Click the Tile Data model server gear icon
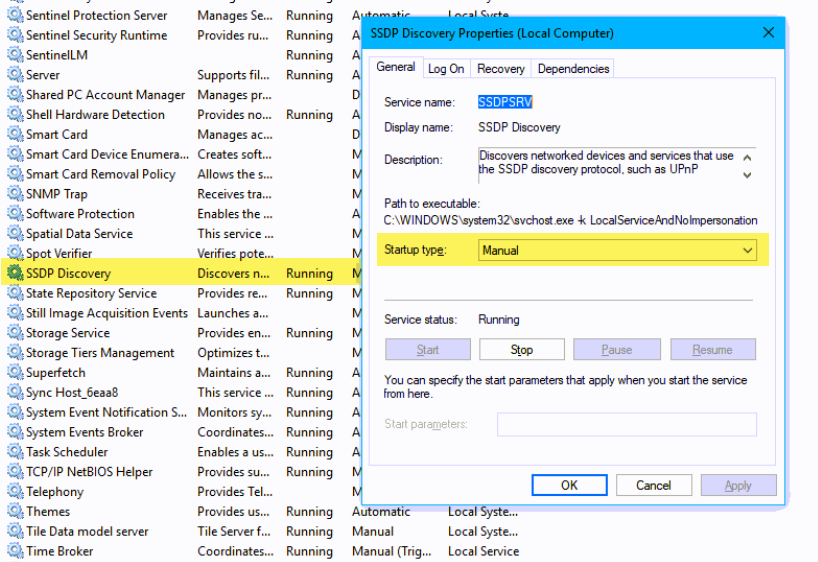Viewport: 818px width, 562px height. (x=15, y=531)
